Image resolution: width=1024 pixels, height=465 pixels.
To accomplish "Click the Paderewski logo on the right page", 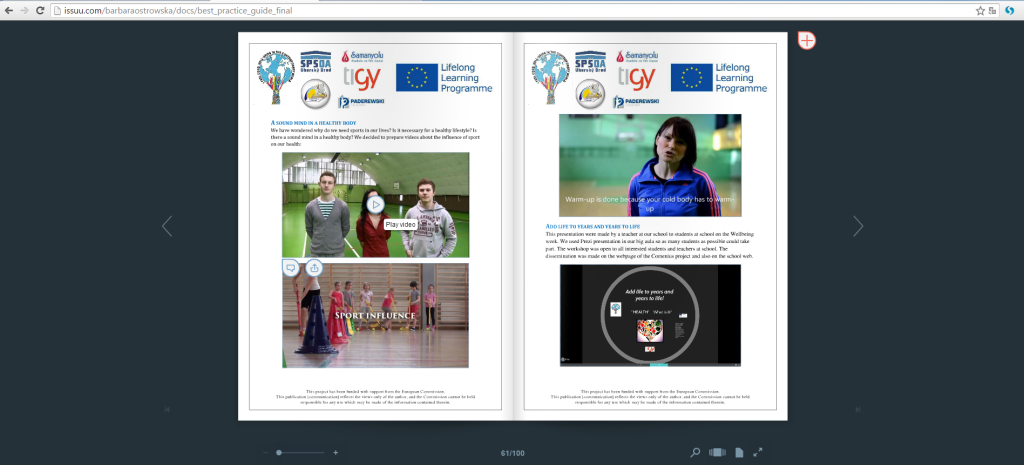I will [x=635, y=102].
